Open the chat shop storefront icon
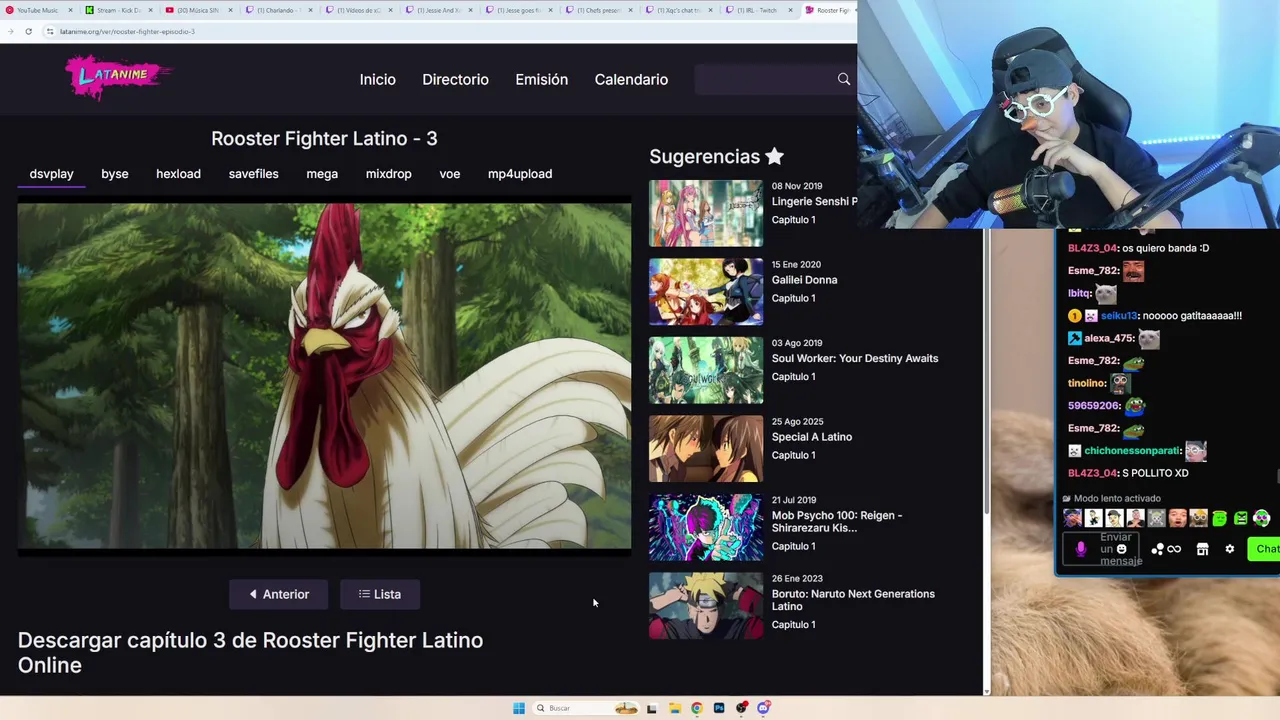 (1202, 549)
